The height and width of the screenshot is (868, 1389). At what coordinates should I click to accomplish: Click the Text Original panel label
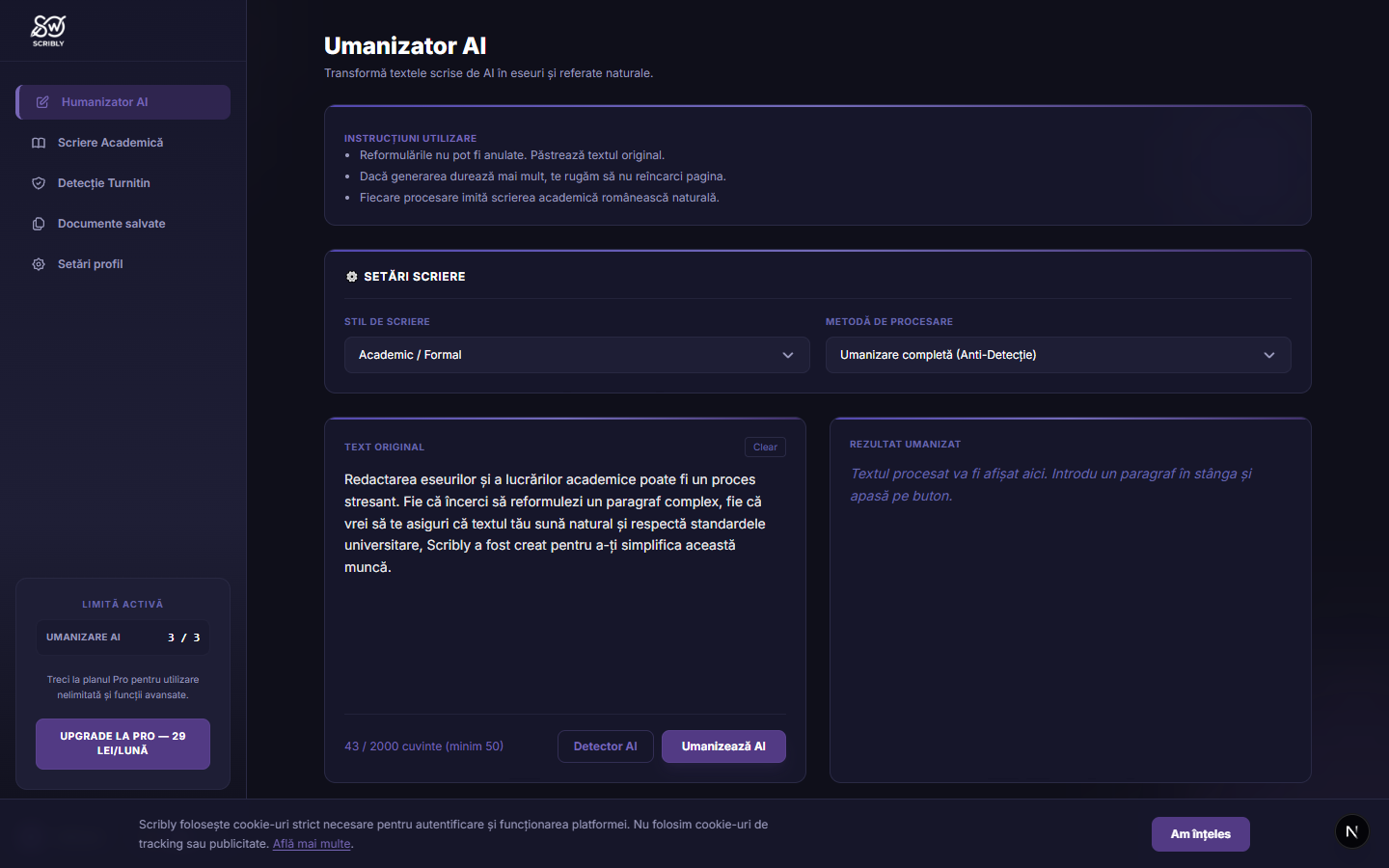click(x=385, y=448)
